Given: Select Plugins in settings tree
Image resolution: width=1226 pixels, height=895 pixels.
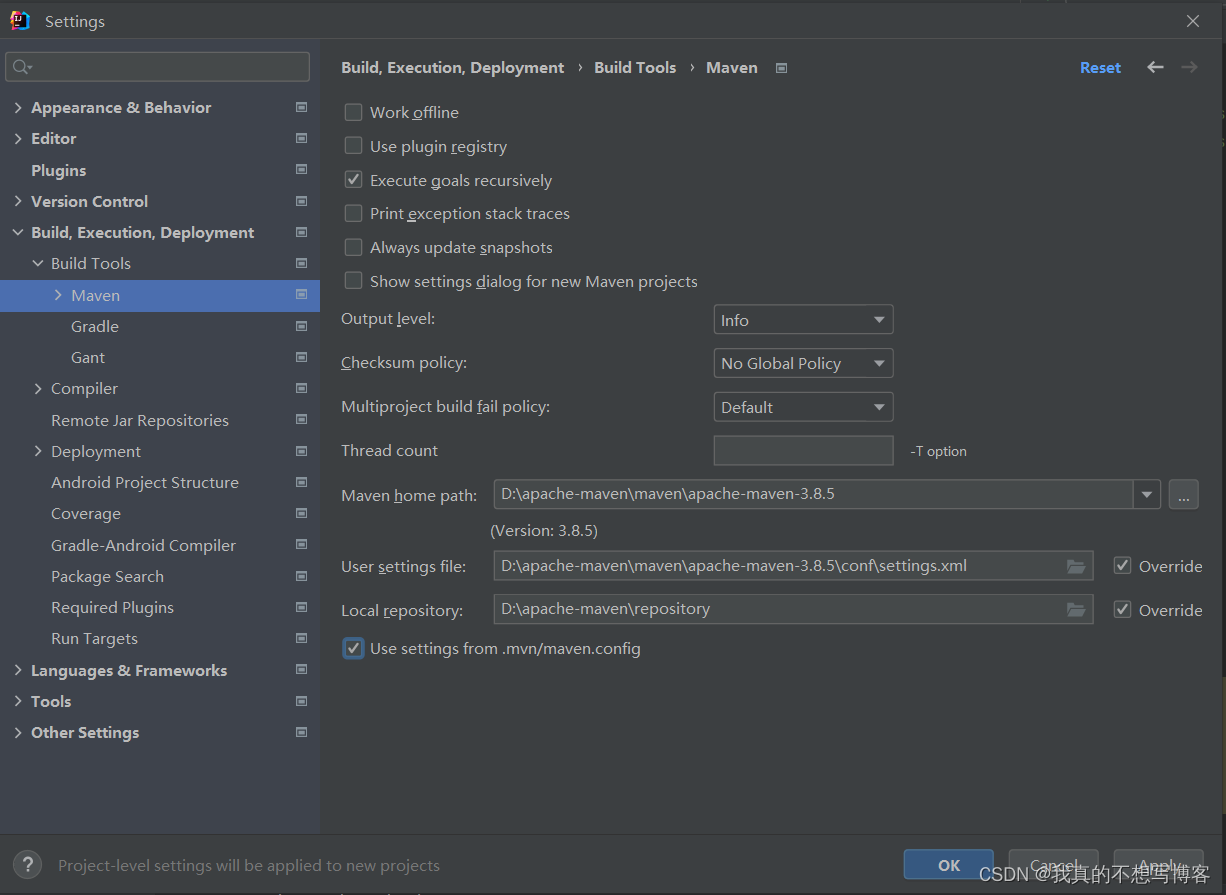Looking at the screenshot, I should pyautogui.click(x=58, y=170).
